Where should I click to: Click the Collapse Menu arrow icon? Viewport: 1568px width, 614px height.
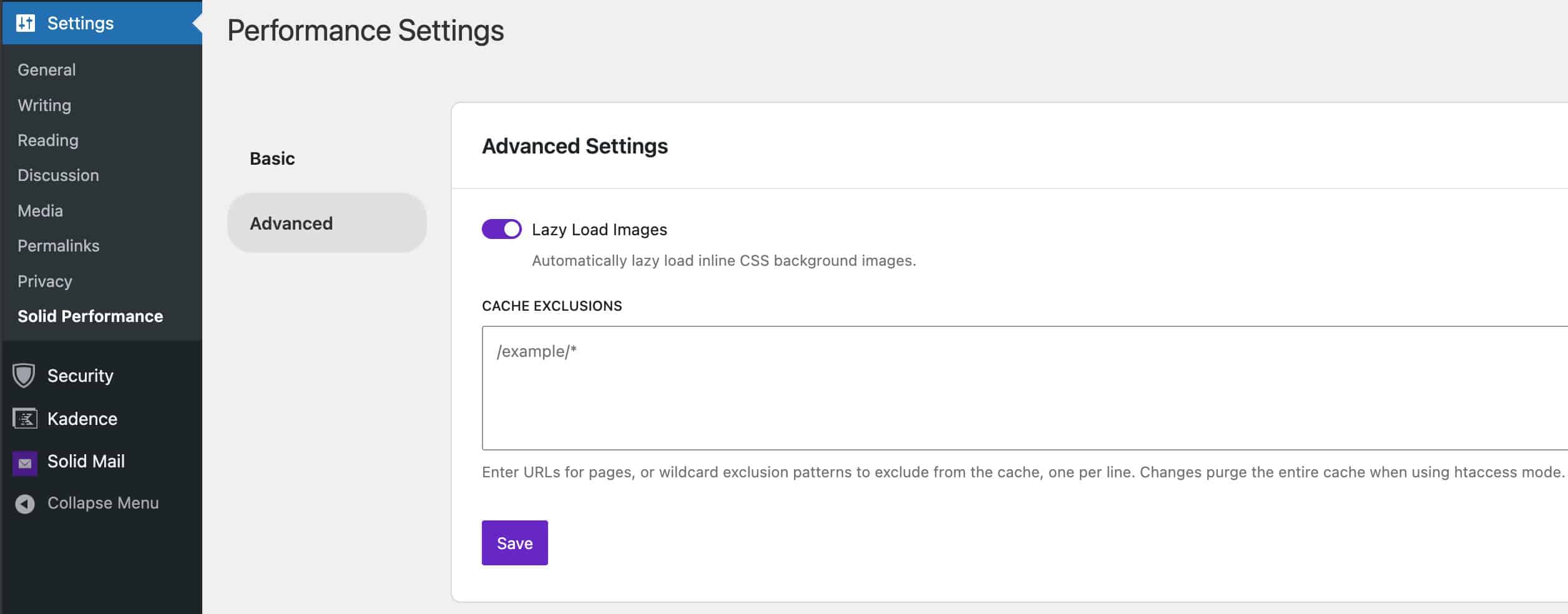tap(25, 504)
